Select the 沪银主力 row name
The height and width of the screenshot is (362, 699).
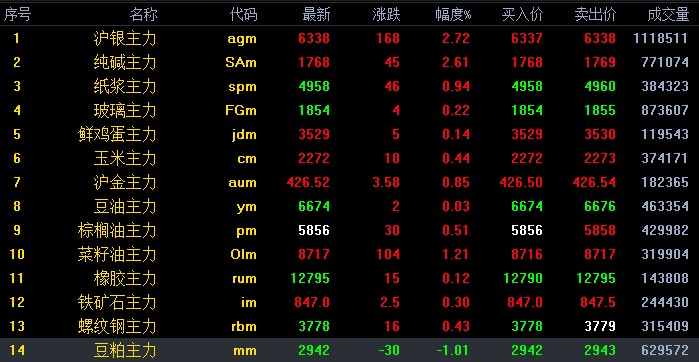point(125,38)
